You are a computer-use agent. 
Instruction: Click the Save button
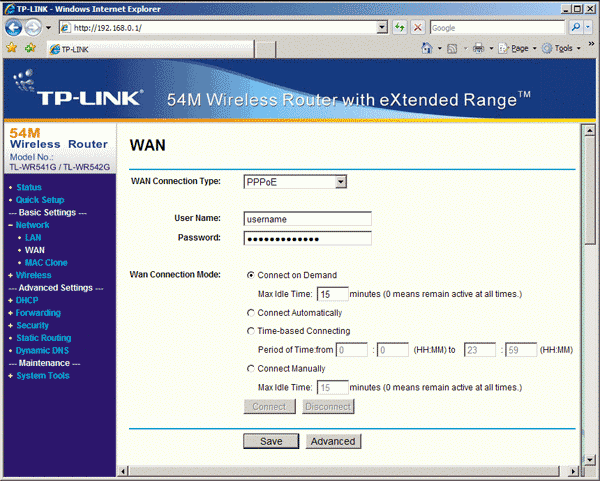[271, 441]
